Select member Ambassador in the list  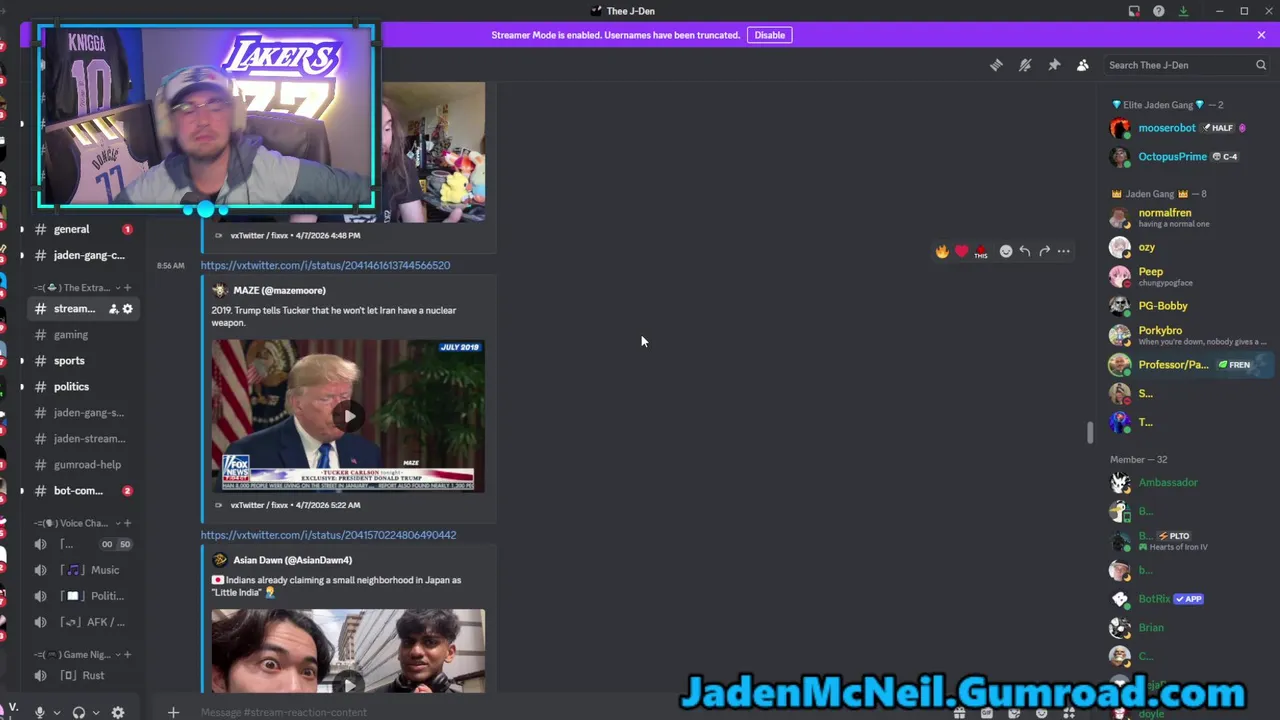(x=1188, y=482)
